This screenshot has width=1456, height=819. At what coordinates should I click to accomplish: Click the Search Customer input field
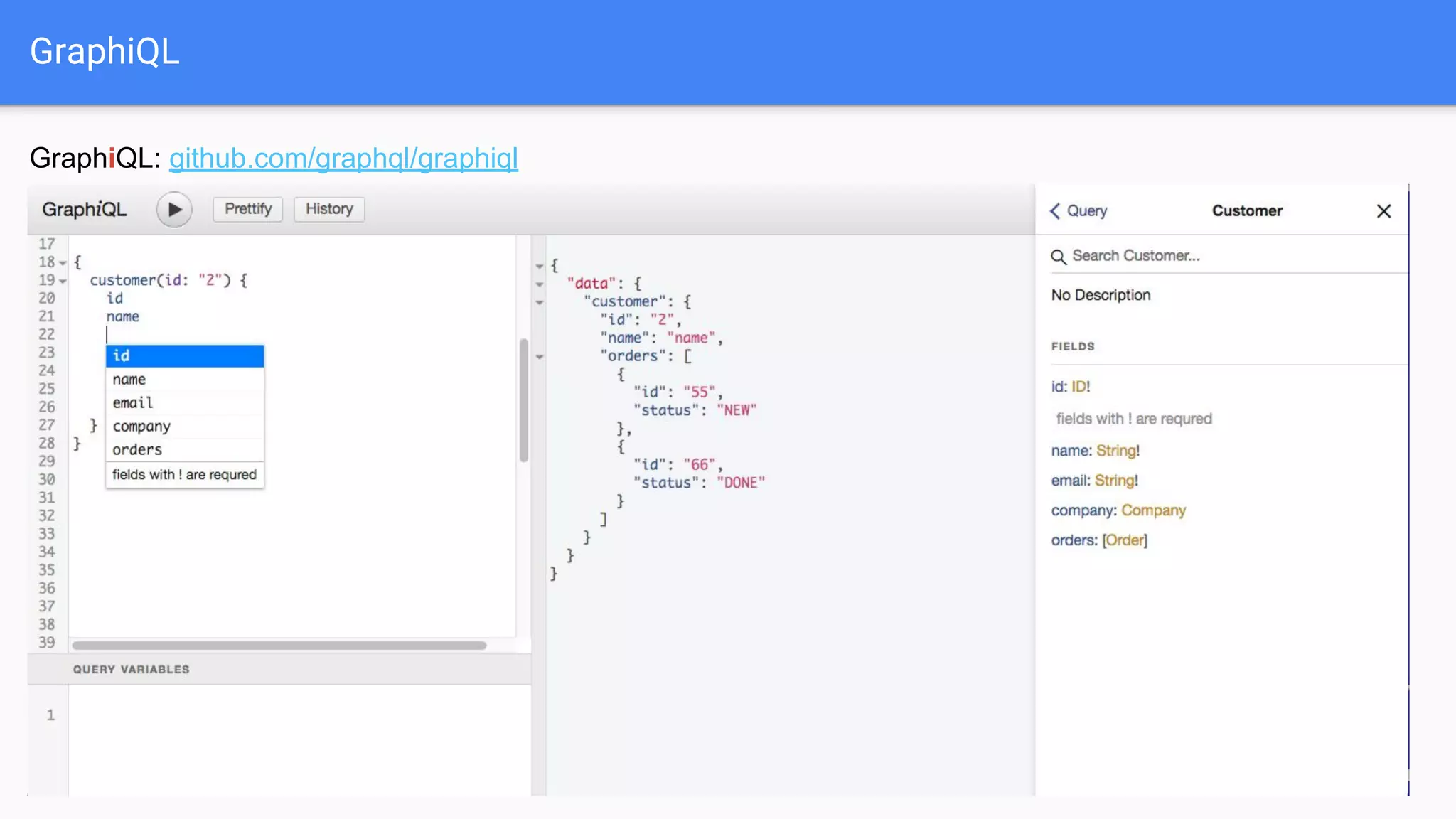1228,256
